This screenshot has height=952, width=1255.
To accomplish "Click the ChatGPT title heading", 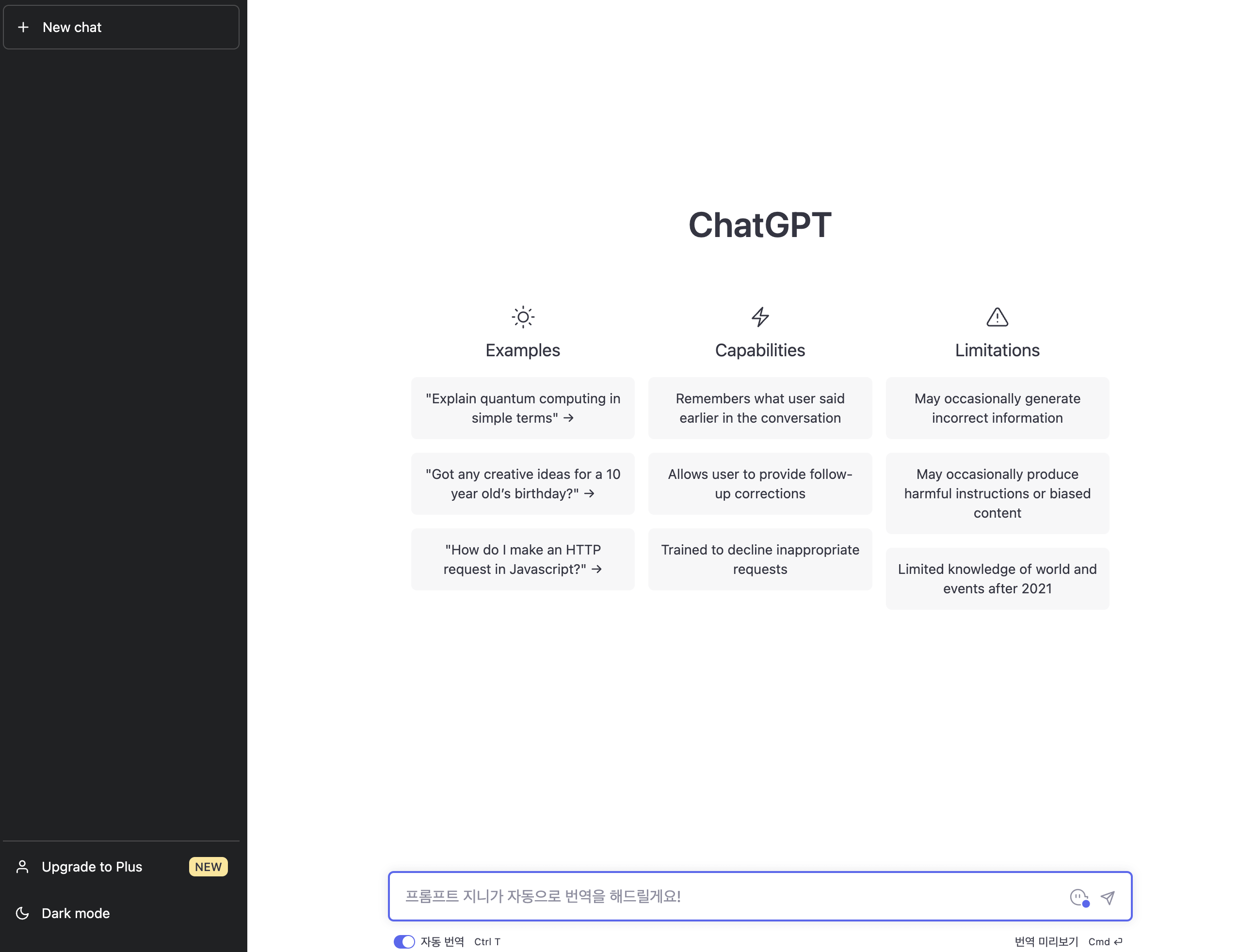I will pos(760,224).
